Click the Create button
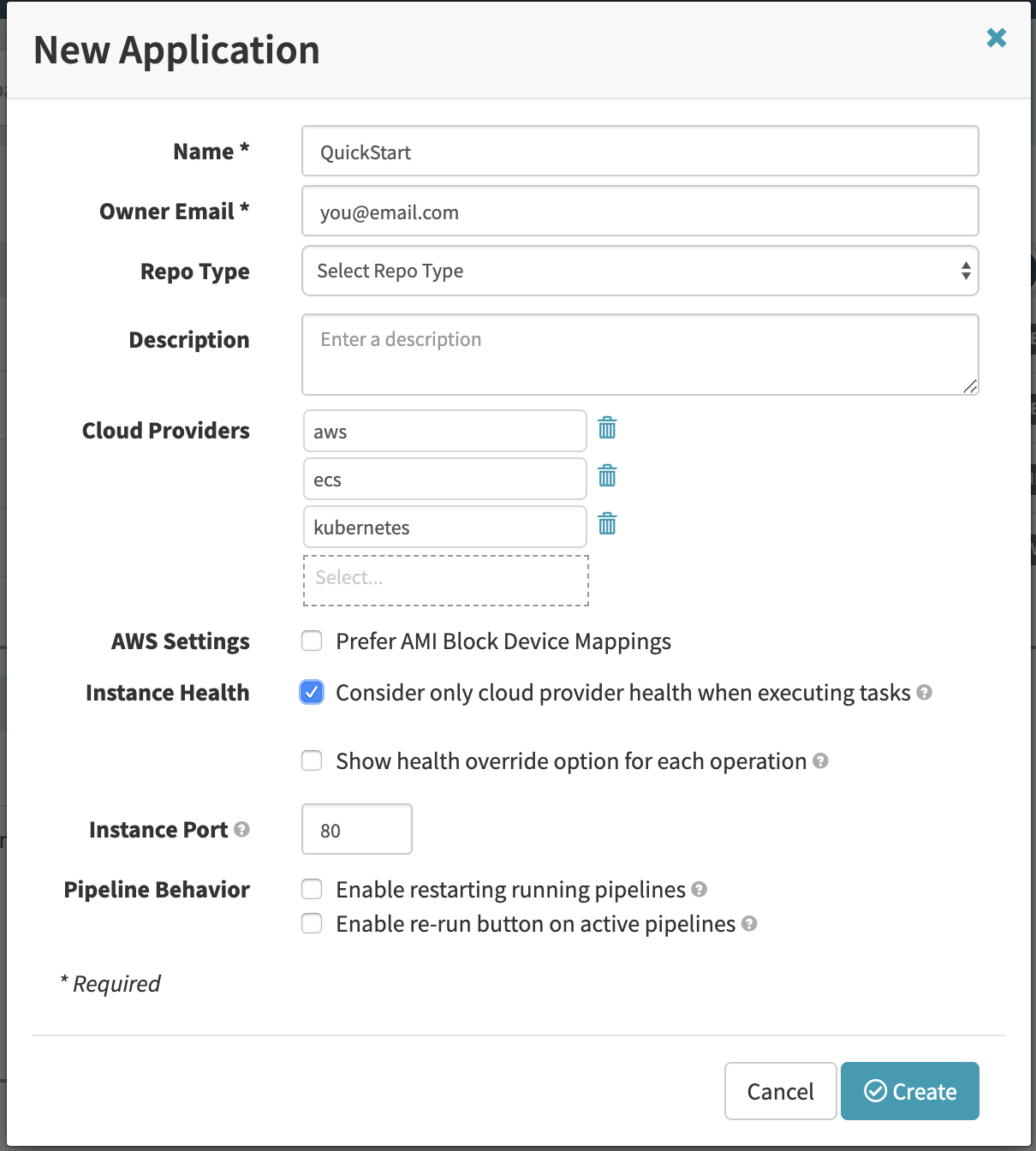Screen dimensions: 1036x1151 (x=909, y=1091)
